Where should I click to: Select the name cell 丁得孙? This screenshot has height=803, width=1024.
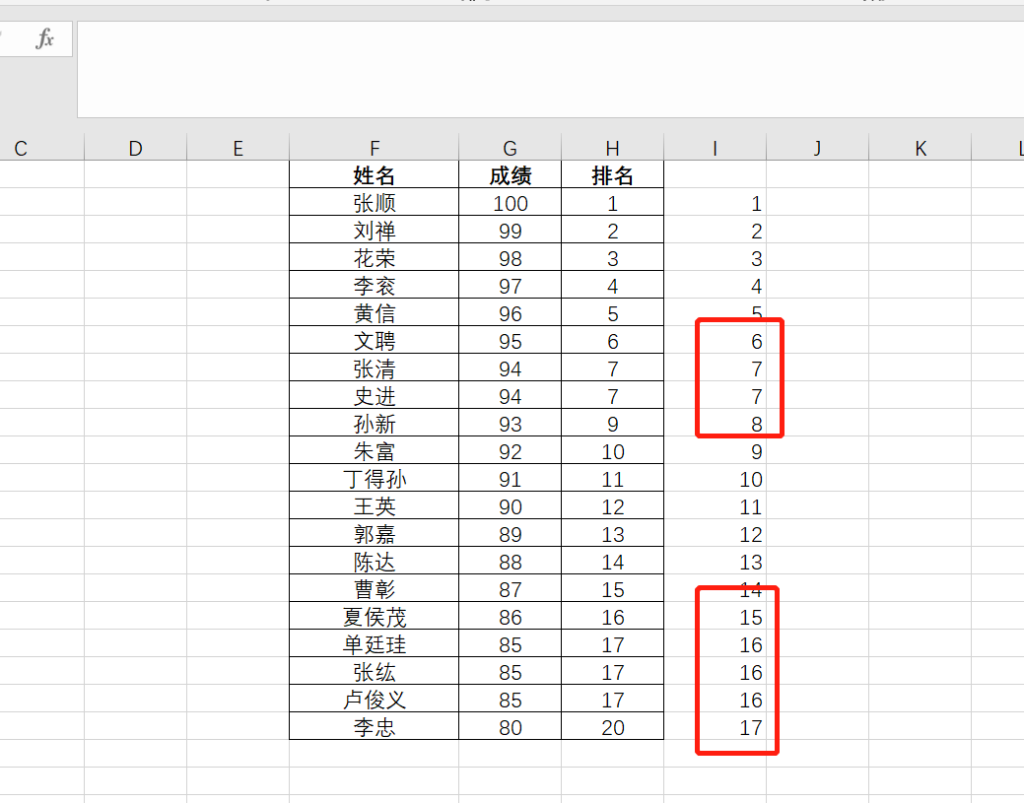coord(374,479)
